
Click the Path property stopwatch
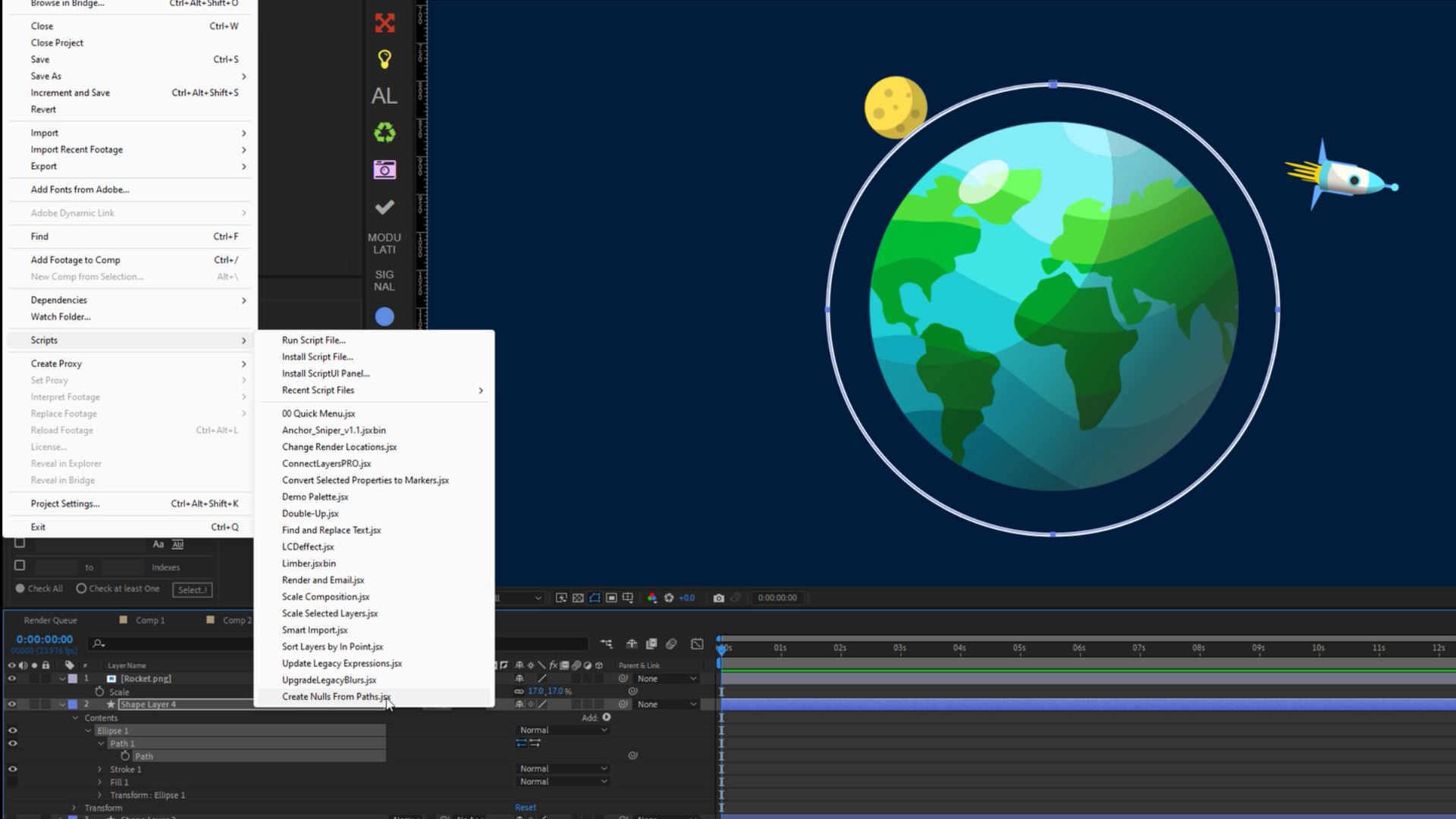point(125,756)
